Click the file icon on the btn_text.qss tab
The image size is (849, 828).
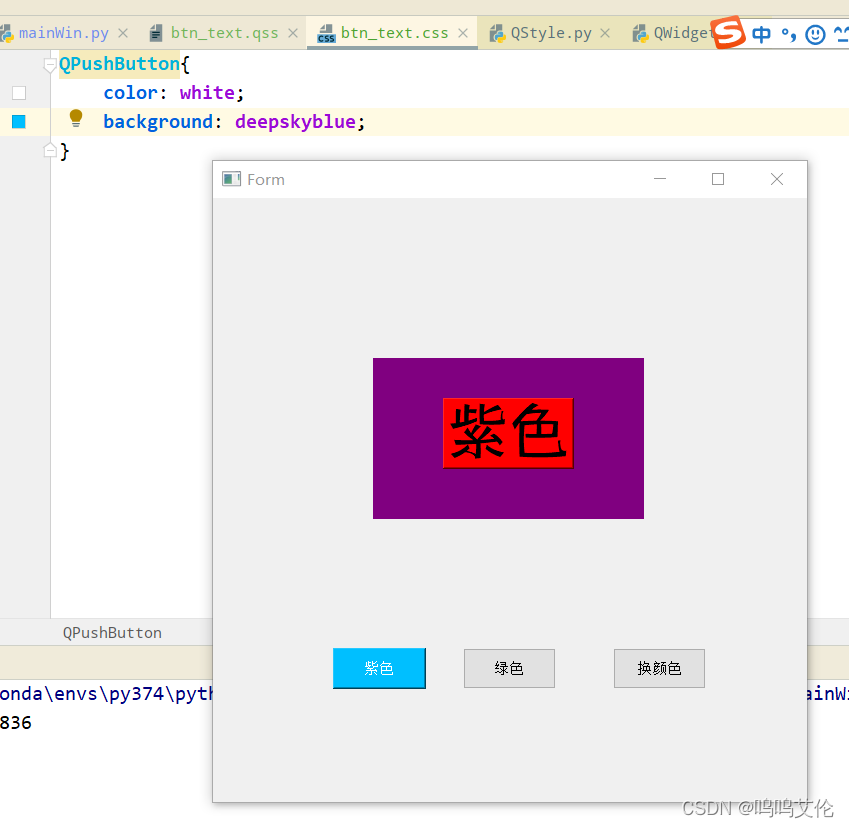[x=156, y=32]
